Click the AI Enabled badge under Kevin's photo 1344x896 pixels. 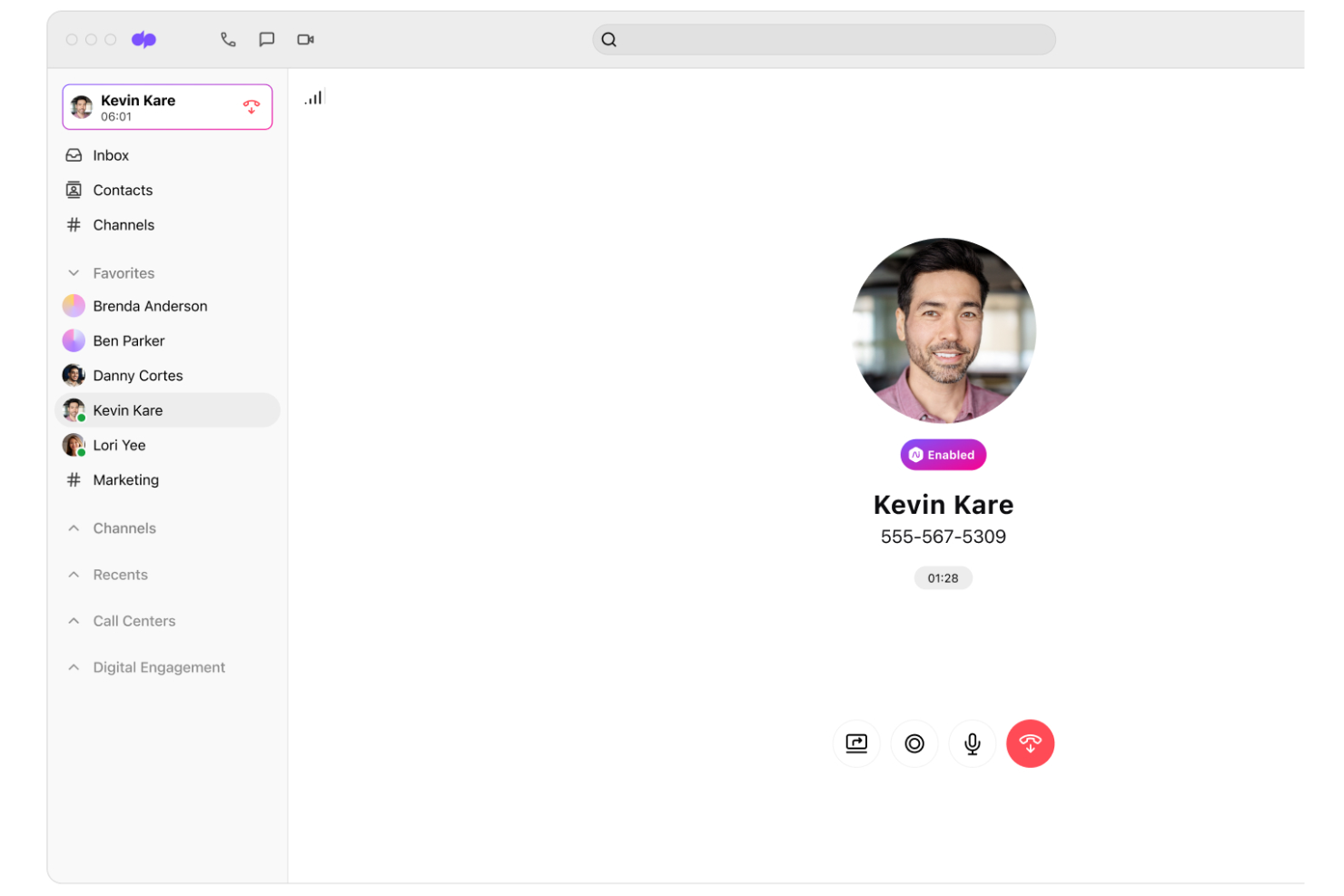[943, 454]
